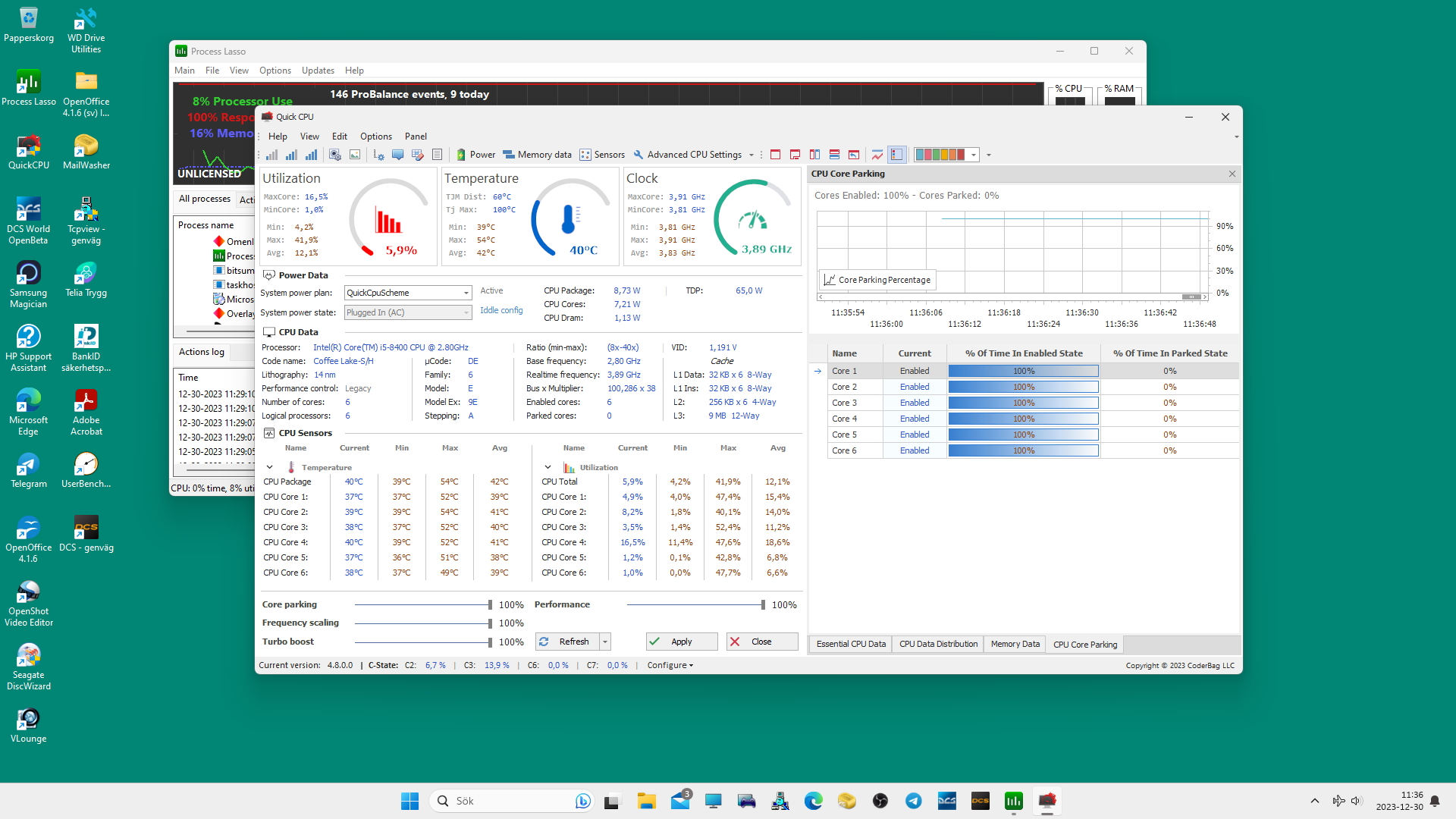Screen dimensions: 1456x819
Task: Open the Refresh button dropdown arrow
Action: [x=605, y=642]
